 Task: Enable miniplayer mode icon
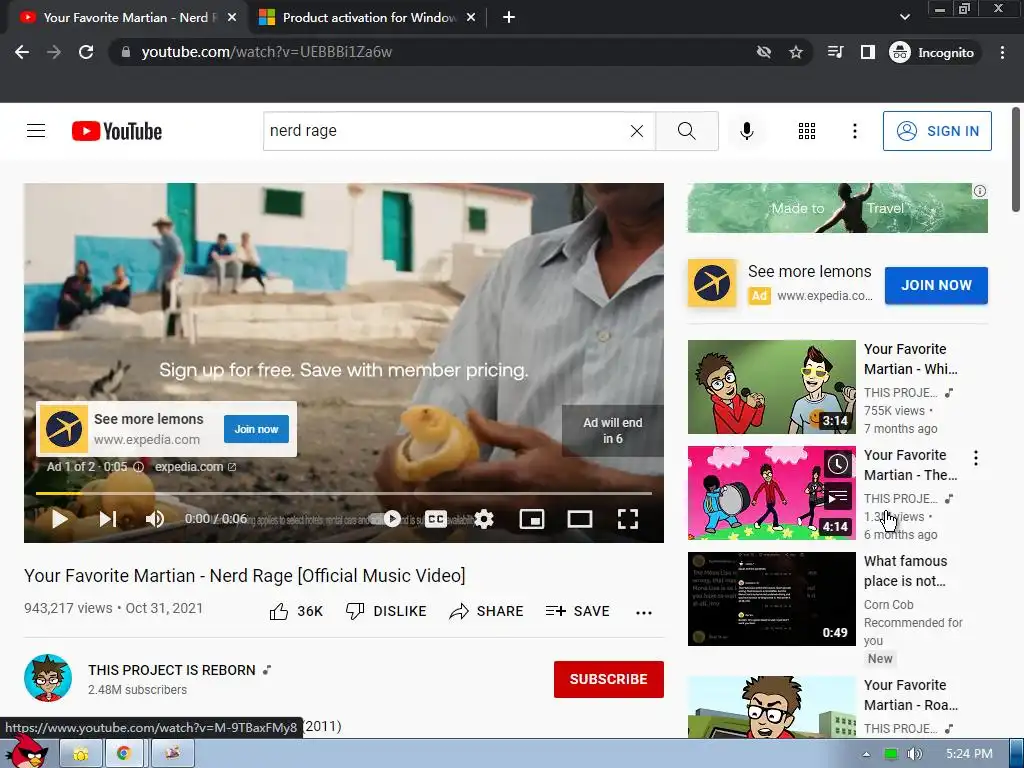532,519
